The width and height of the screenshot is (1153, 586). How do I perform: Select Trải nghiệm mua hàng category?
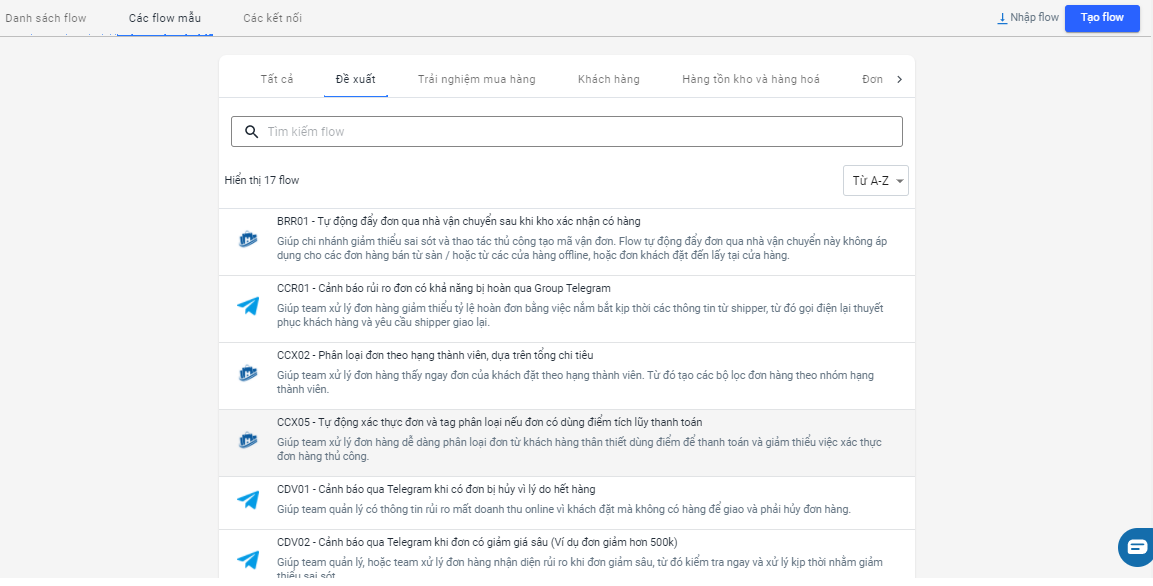pyautogui.click(x=476, y=79)
